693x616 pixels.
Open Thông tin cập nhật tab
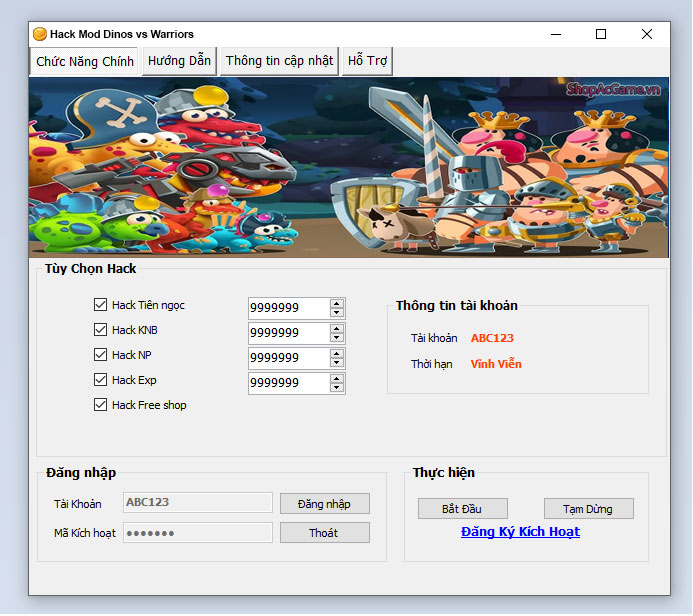coord(279,61)
